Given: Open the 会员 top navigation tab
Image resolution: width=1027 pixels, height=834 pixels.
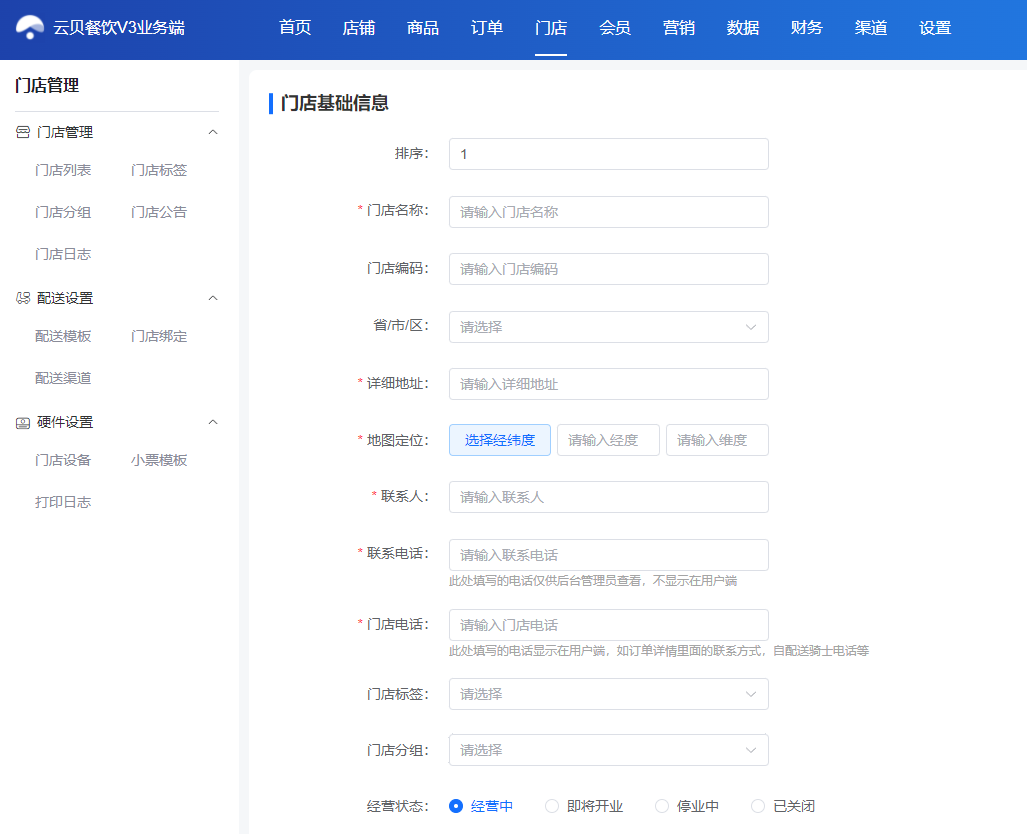Looking at the screenshot, I should [x=615, y=28].
